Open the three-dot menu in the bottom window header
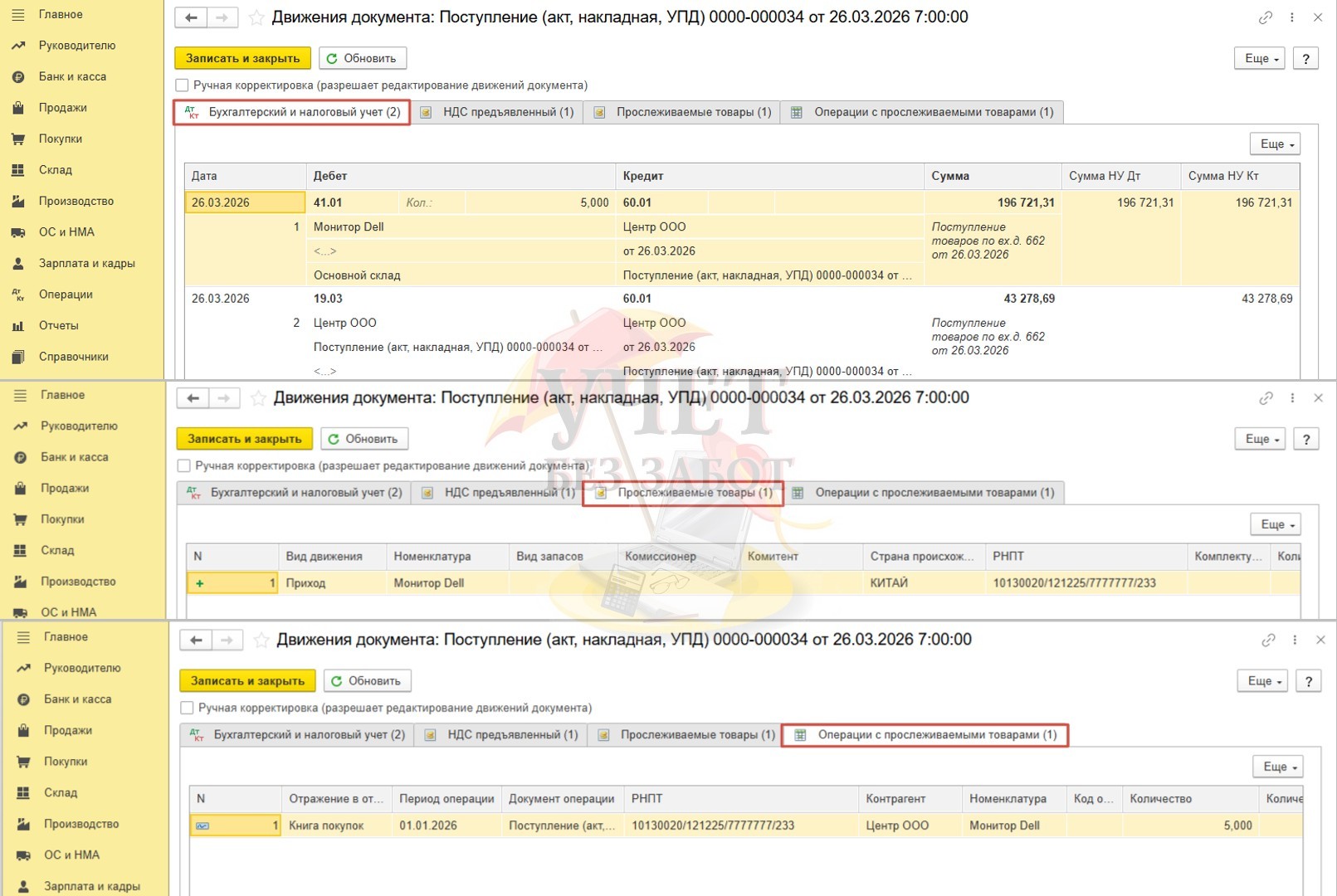This screenshot has width=1337, height=896. (1295, 640)
